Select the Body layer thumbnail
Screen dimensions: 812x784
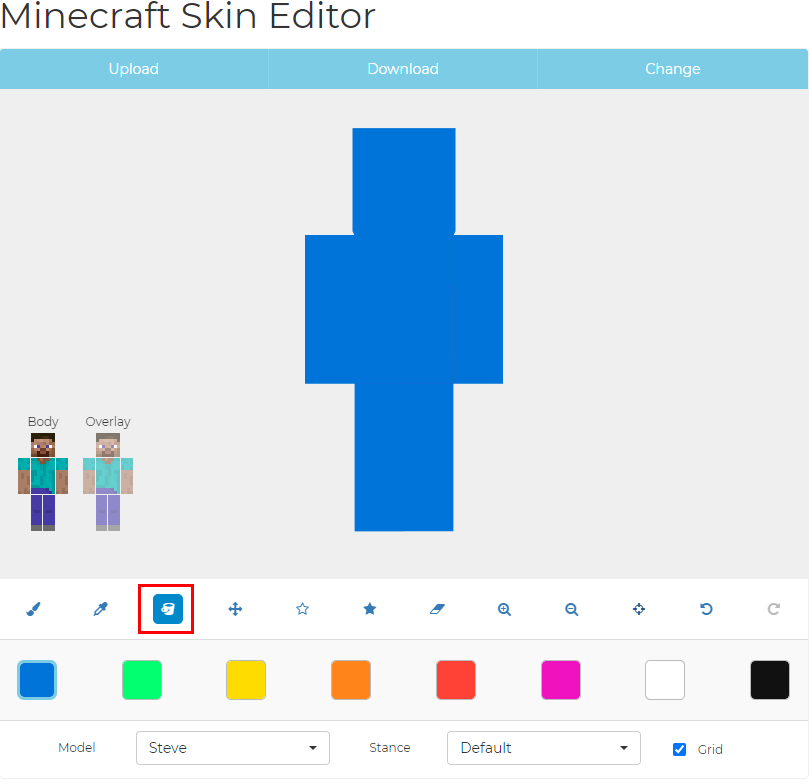(x=43, y=482)
